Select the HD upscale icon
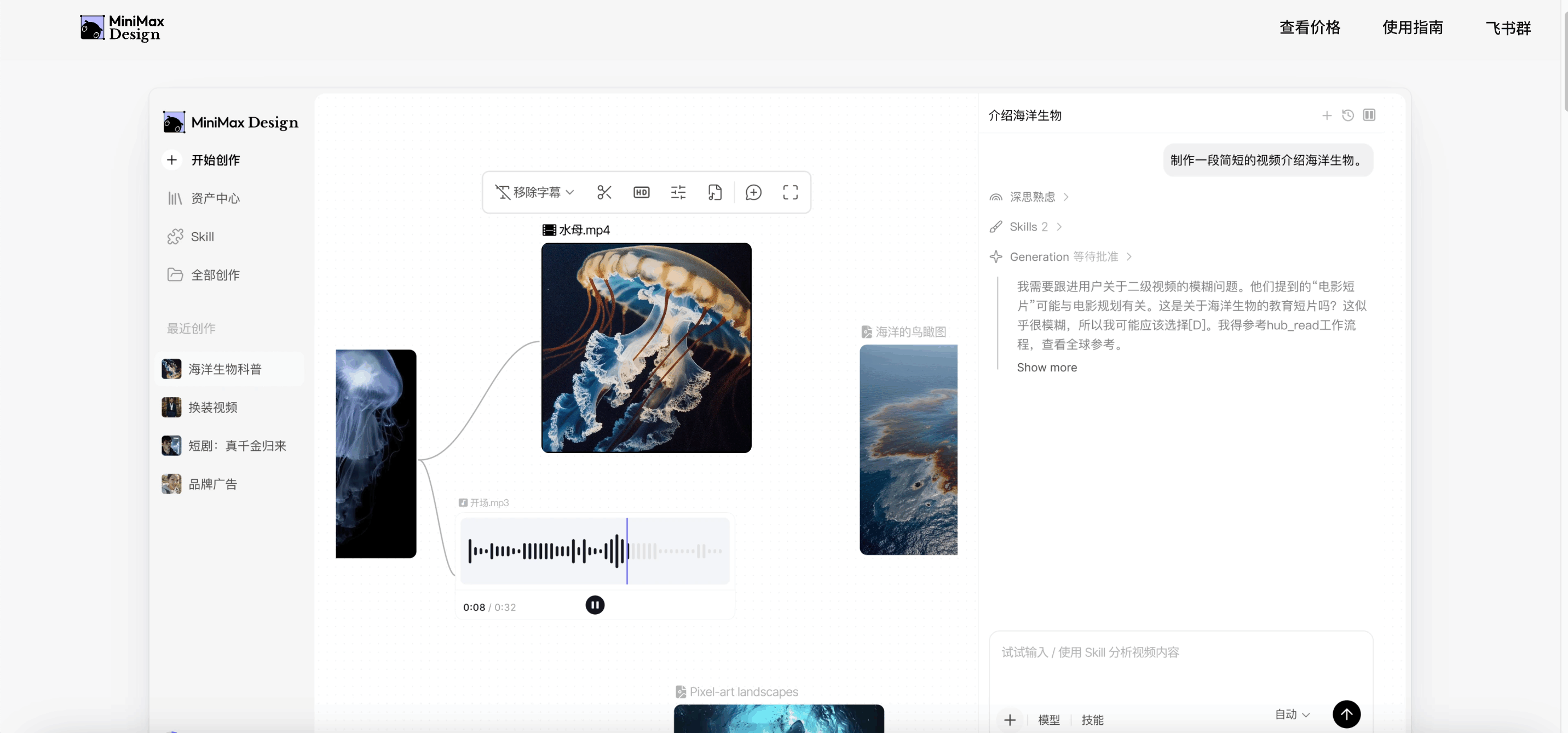Image resolution: width=1568 pixels, height=733 pixels. coord(642,192)
